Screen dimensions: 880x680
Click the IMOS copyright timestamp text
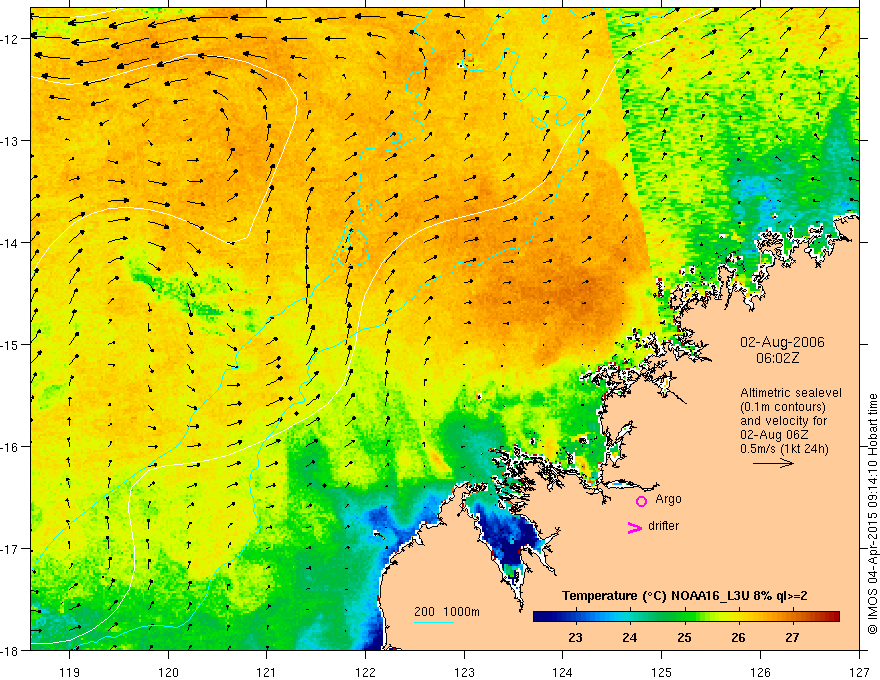point(873,515)
